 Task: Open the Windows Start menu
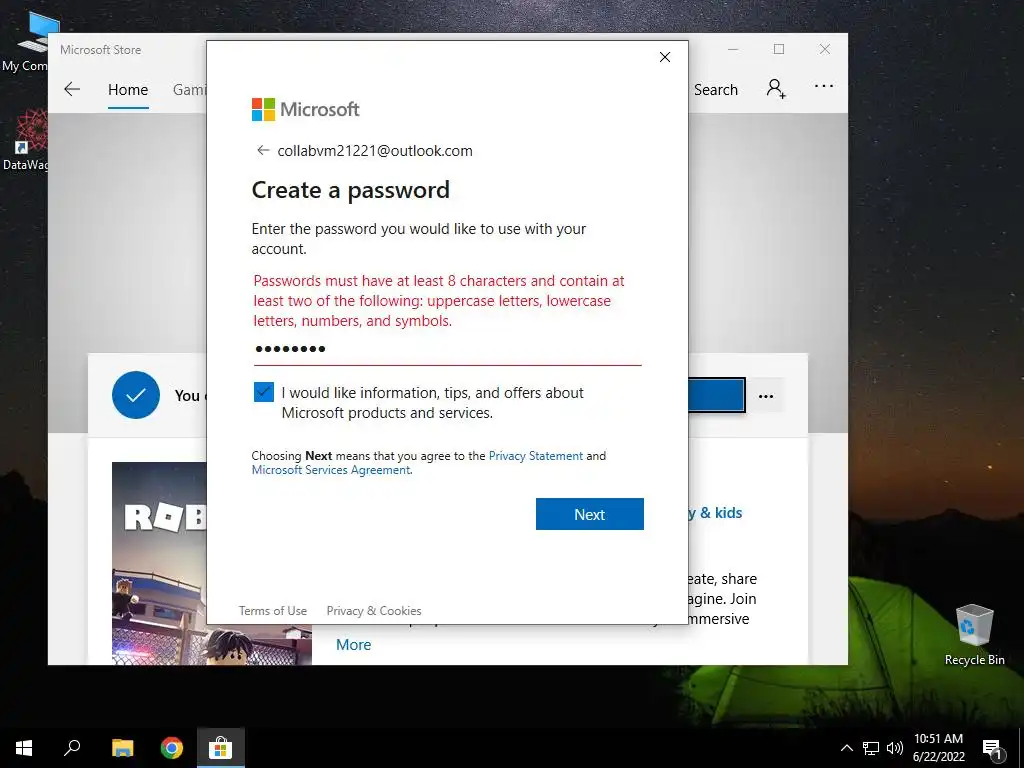(24, 748)
